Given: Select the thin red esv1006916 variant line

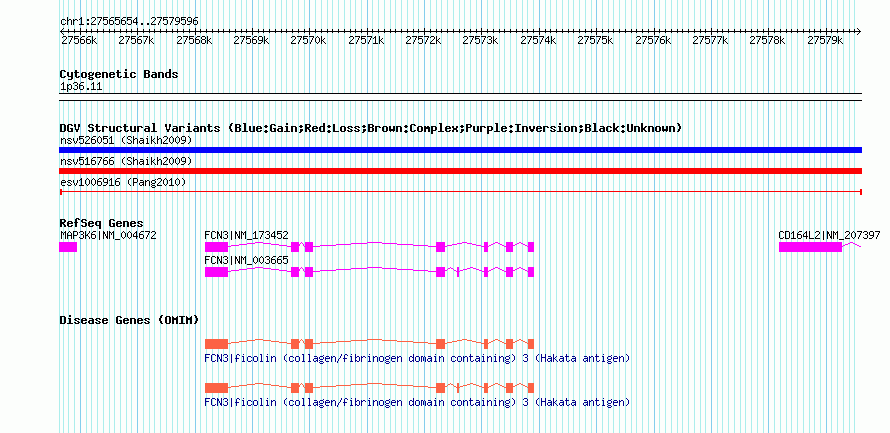Looking at the screenshot, I should tap(460, 192).
